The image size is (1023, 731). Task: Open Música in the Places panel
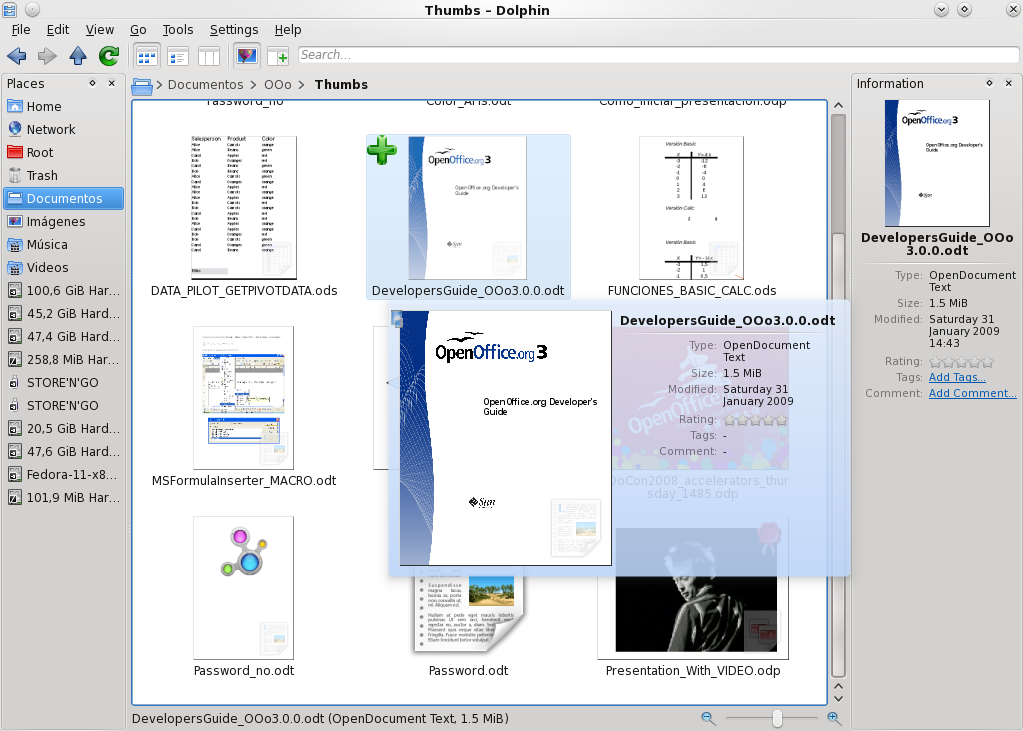pyautogui.click(x=63, y=244)
